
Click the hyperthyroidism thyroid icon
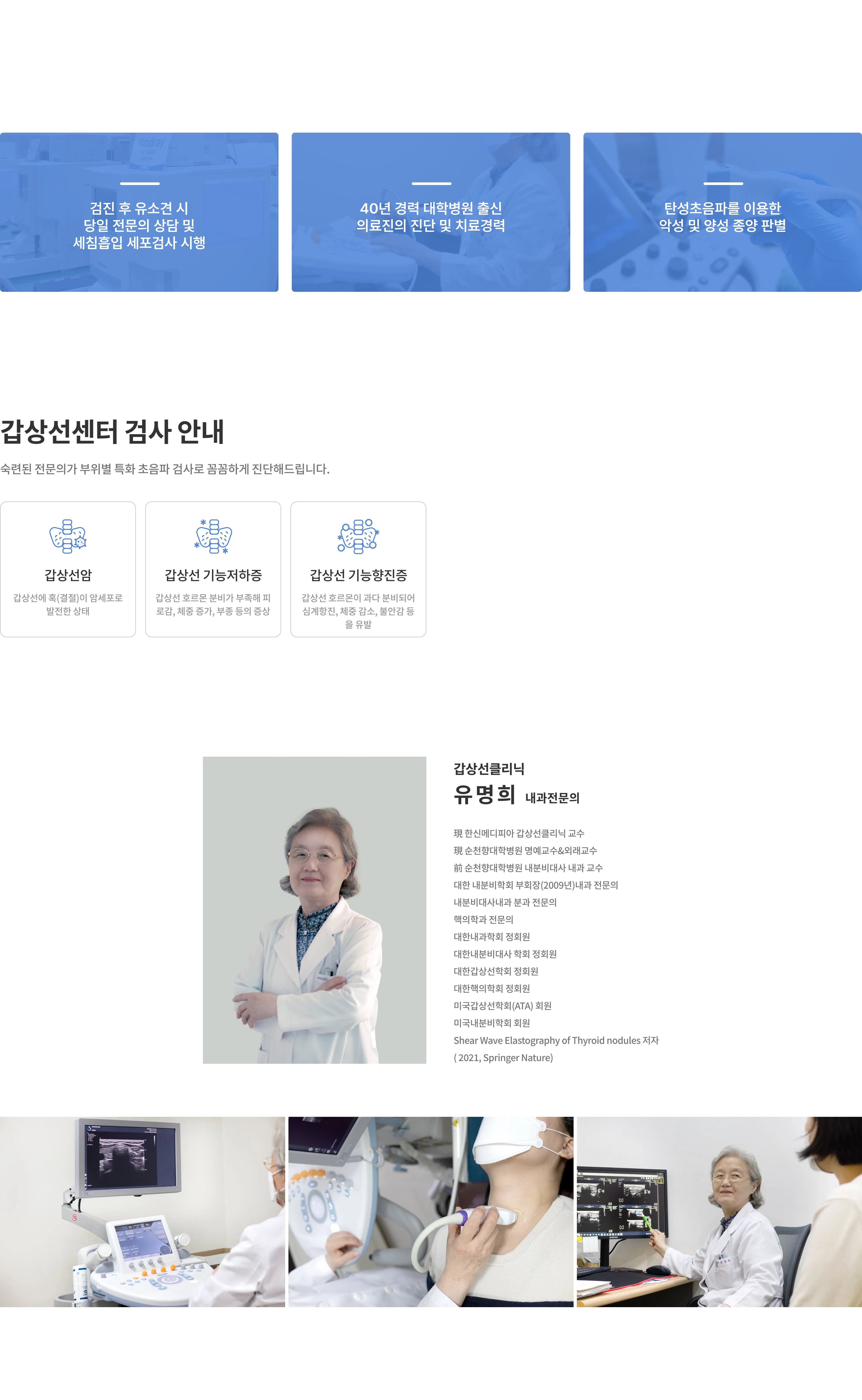coord(358,536)
